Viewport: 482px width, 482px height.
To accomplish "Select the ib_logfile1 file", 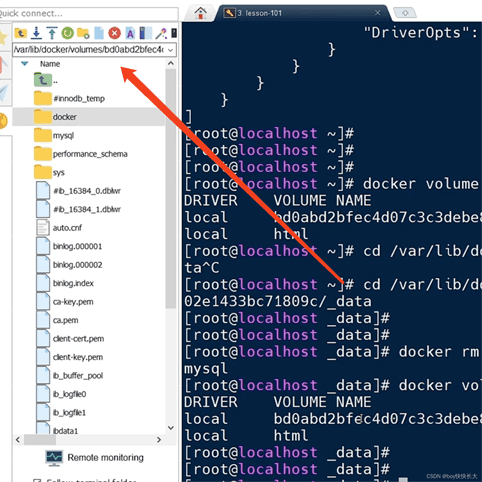I will [x=61, y=413].
